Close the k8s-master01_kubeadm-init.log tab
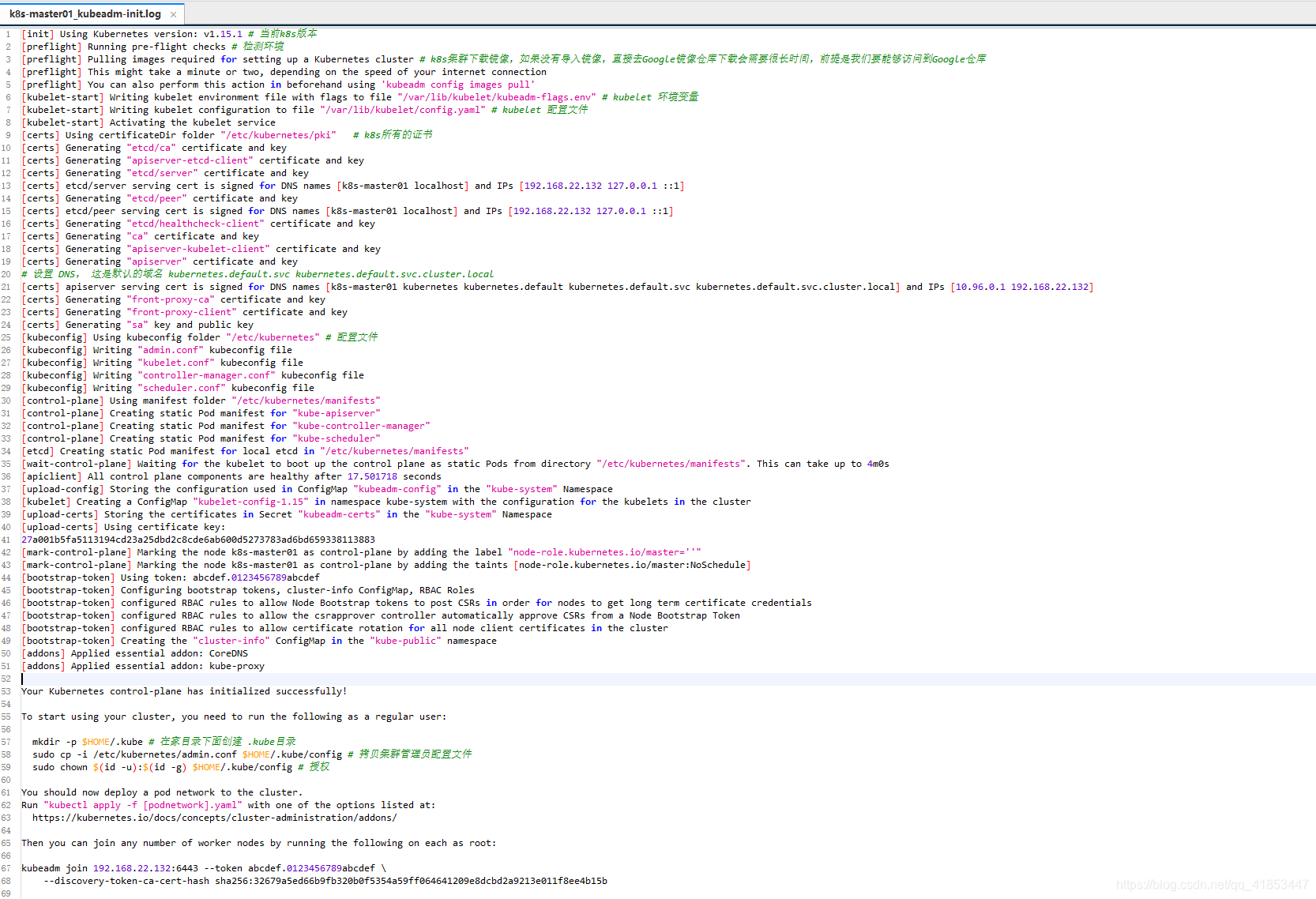 tap(173, 14)
